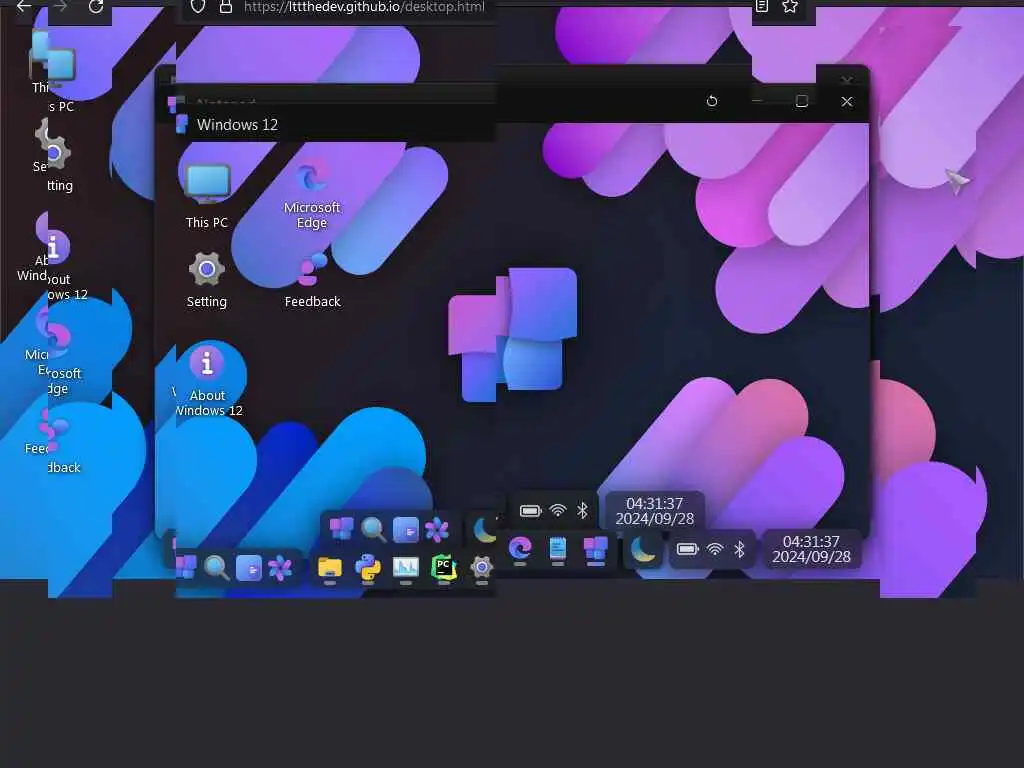Toggle the moon theme button inside Windows 12 window
This screenshot has width=1024, height=768.
click(485, 530)
